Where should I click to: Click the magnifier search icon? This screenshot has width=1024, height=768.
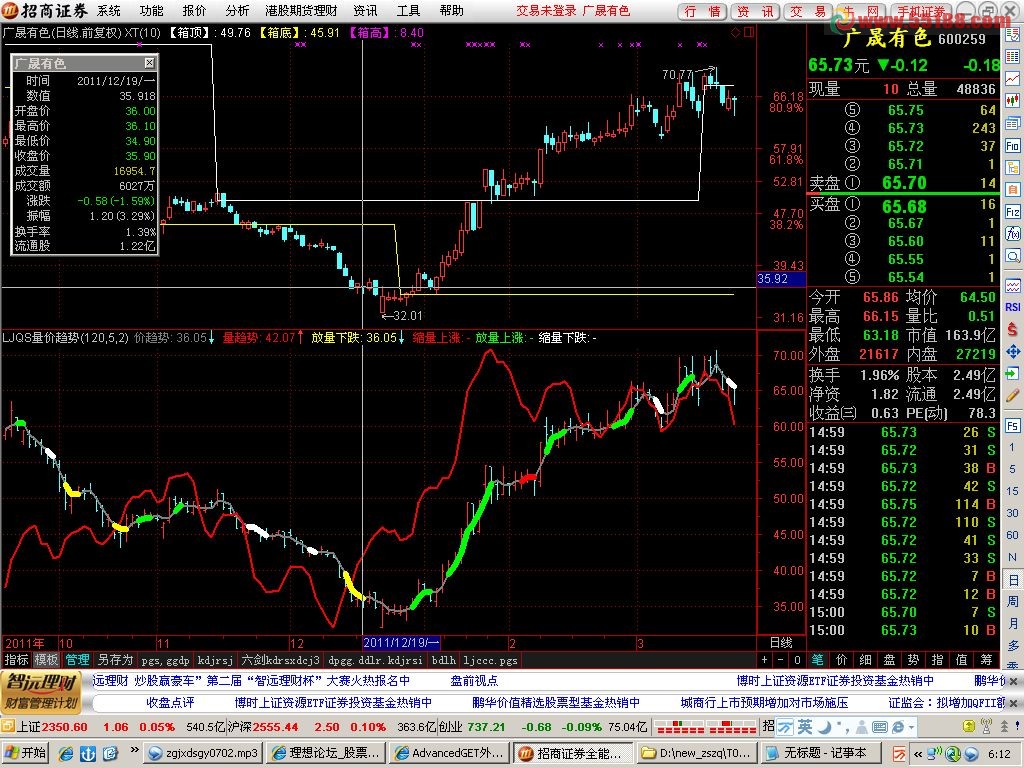[1013, 255]
